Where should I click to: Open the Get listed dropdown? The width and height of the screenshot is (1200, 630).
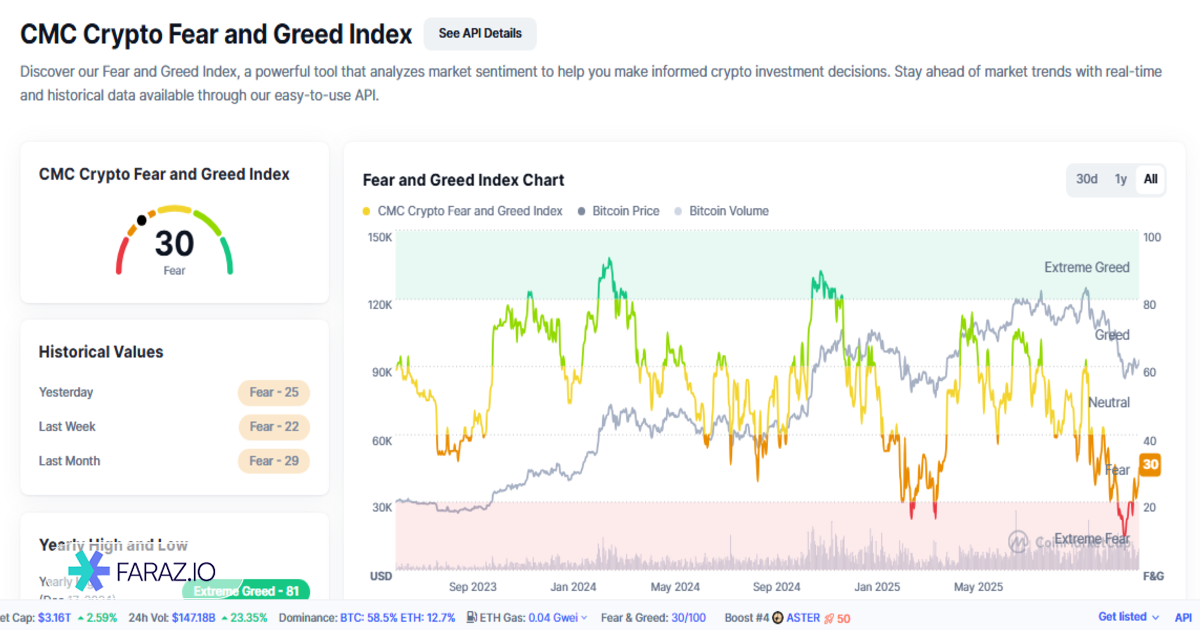[x=1129, y=617]
